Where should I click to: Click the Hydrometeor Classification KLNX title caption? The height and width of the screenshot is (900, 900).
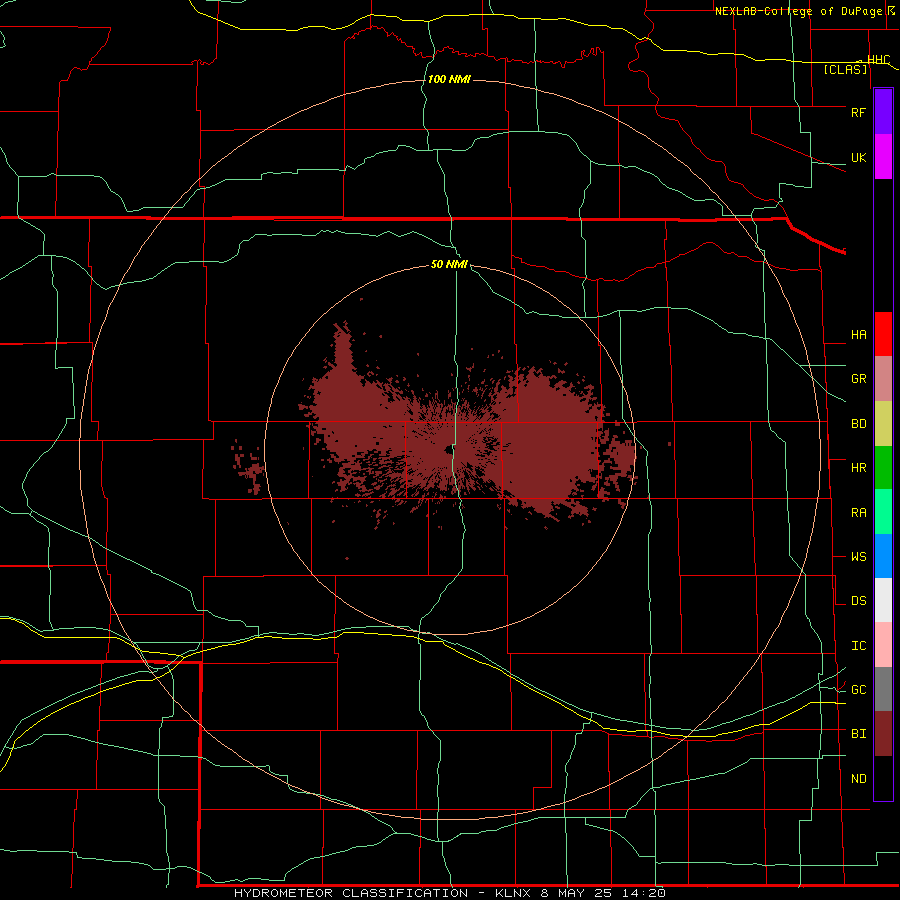(x=449, y=893)
